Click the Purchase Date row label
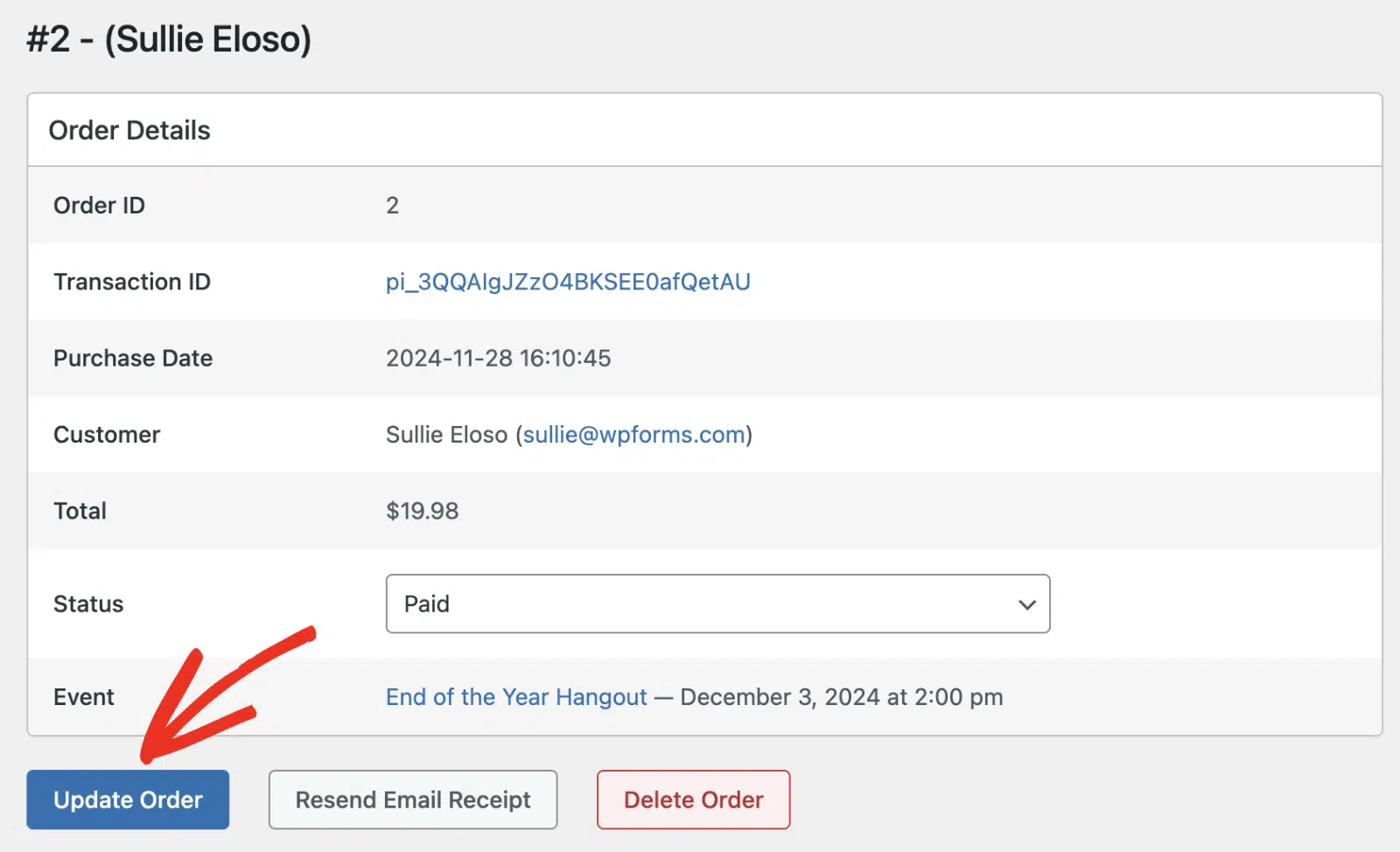Viewport: 1400px width, 852px height. [x=133, y=358]
